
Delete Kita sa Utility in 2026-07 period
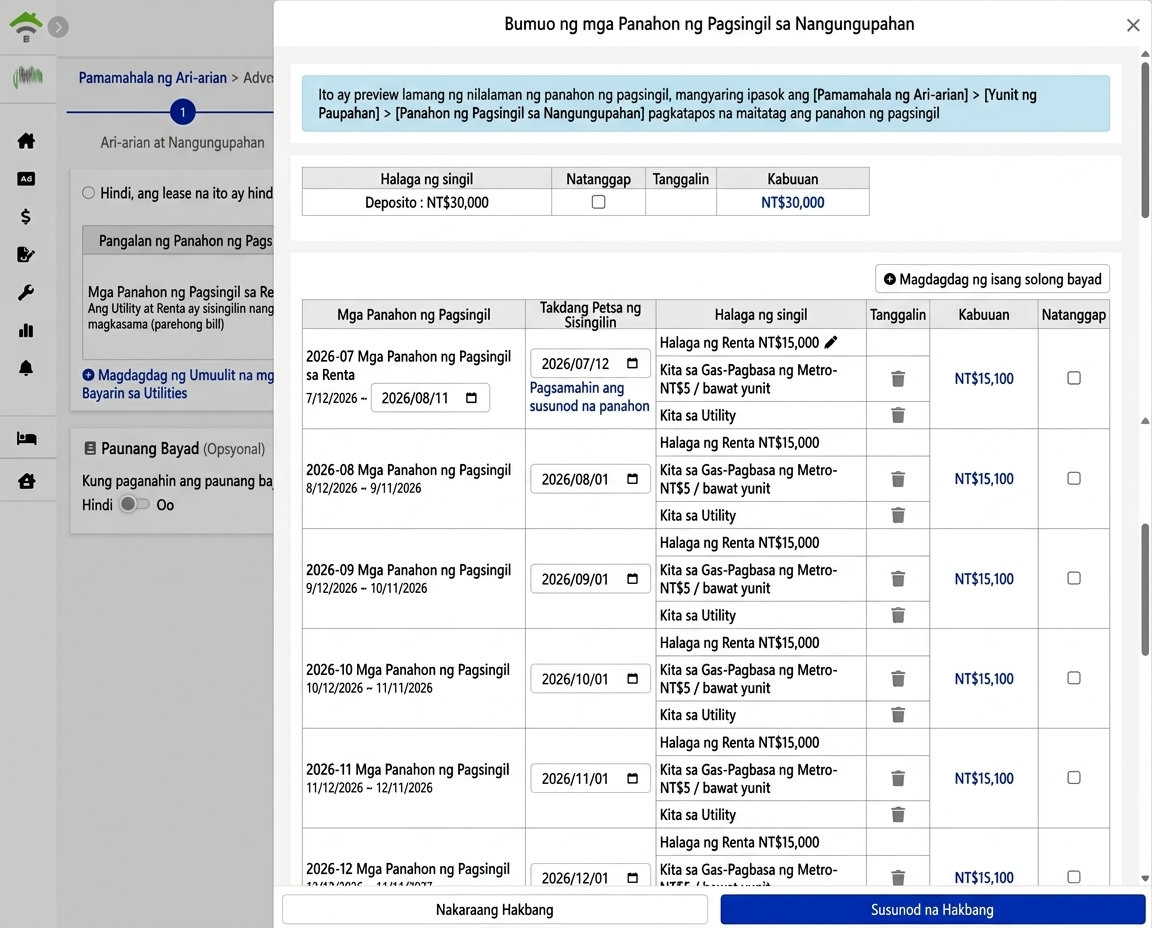coord(898,415)
